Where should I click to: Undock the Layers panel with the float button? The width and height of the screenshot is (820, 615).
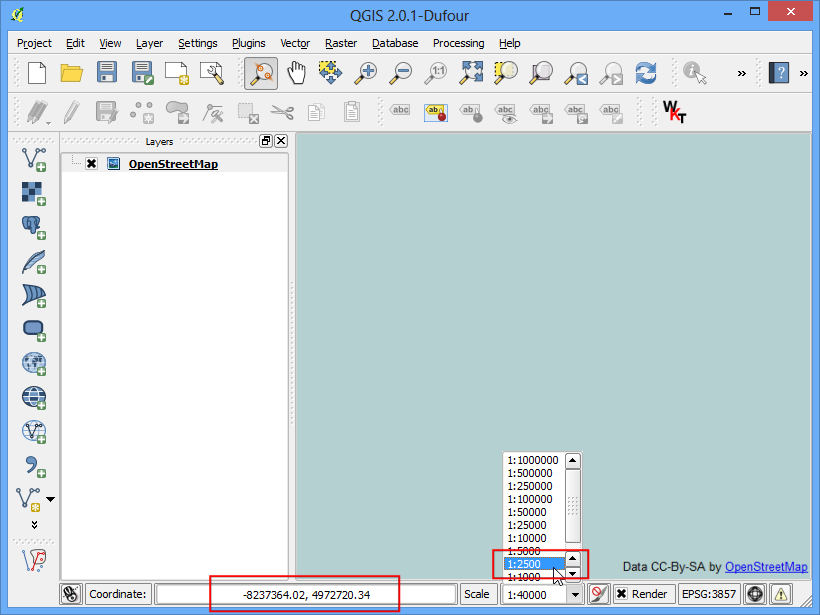click(266, 141)
